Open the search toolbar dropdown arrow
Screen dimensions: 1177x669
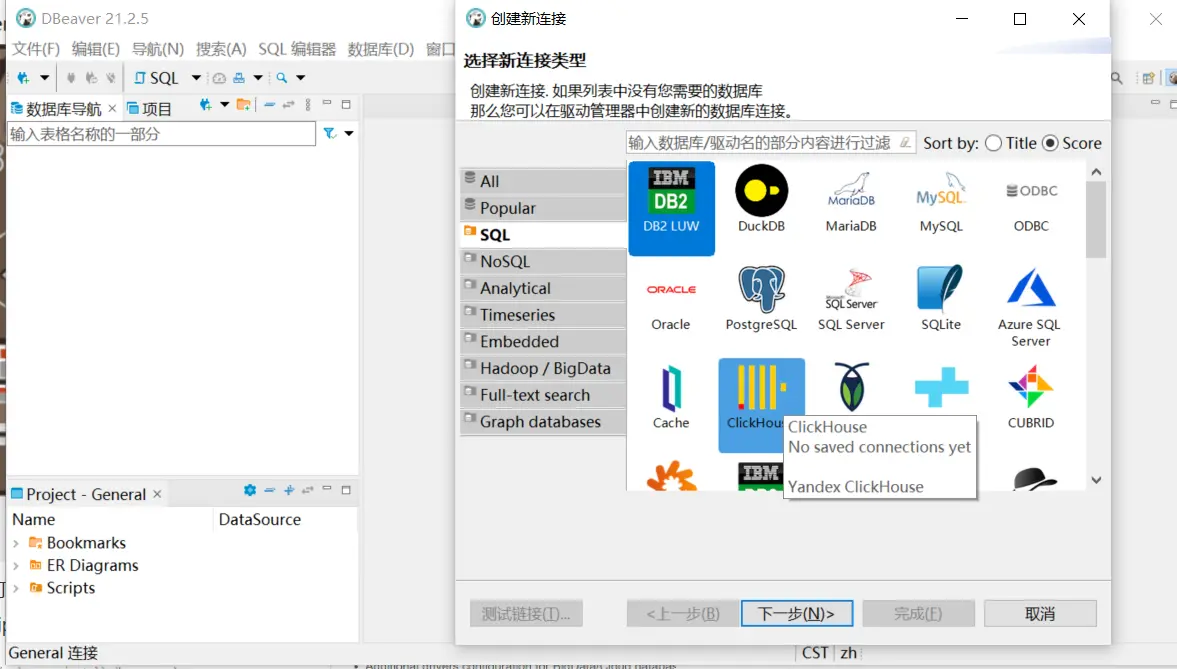pyautogui.click(x=300, y=77)
